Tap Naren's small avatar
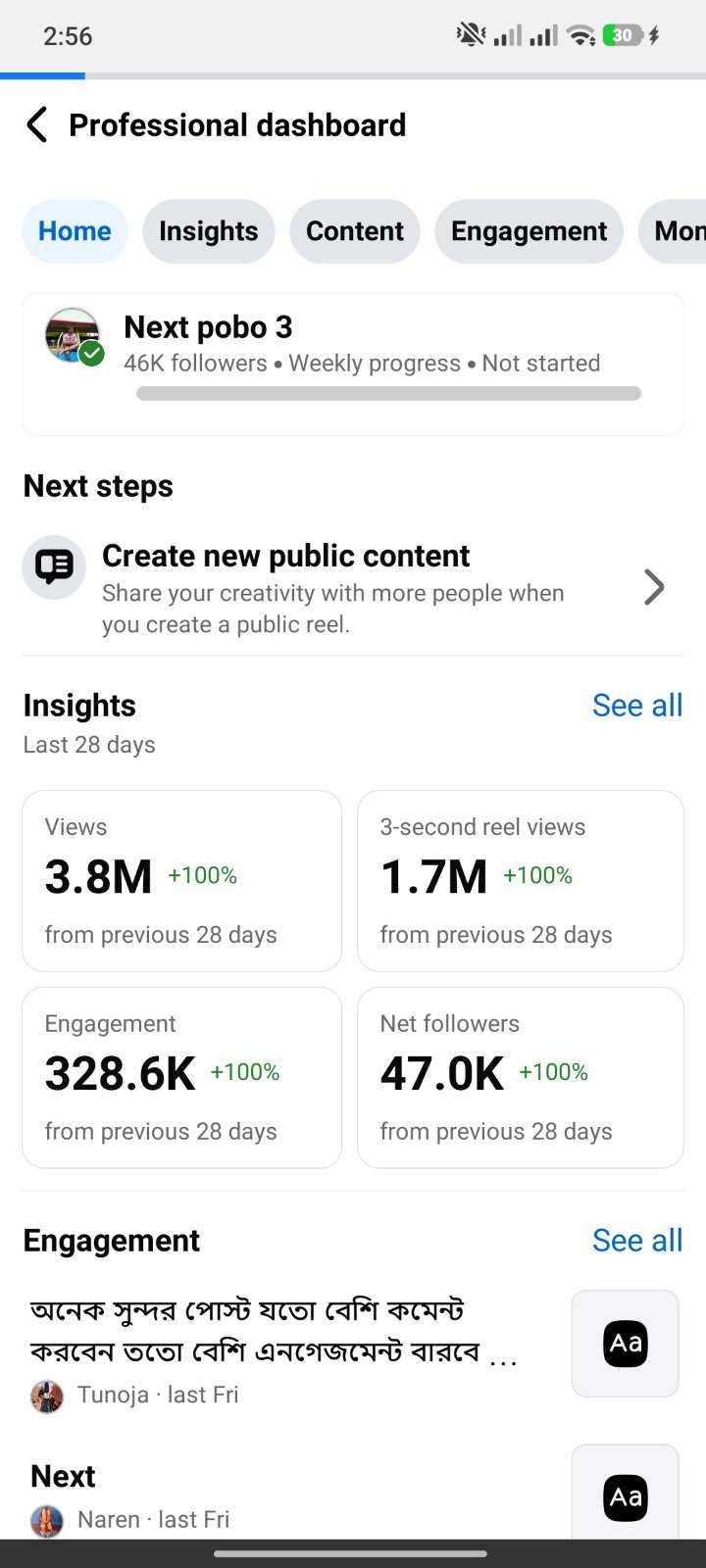 [47, 1520]
